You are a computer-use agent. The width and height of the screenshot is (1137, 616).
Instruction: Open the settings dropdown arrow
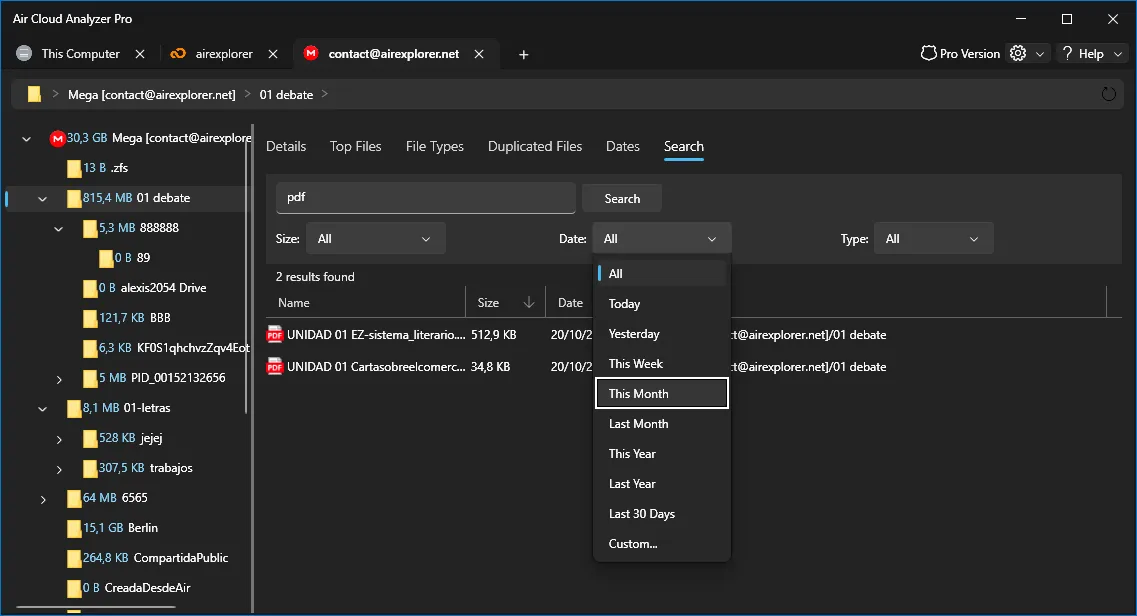(x=1039, y=54)
